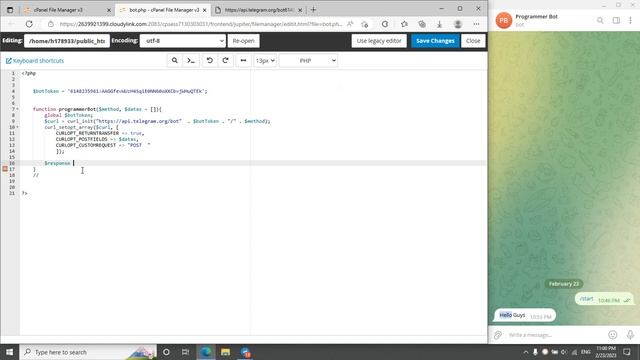Open the utf-8 encoding dropdown
640x360 pixels.
tap(182, 41)
